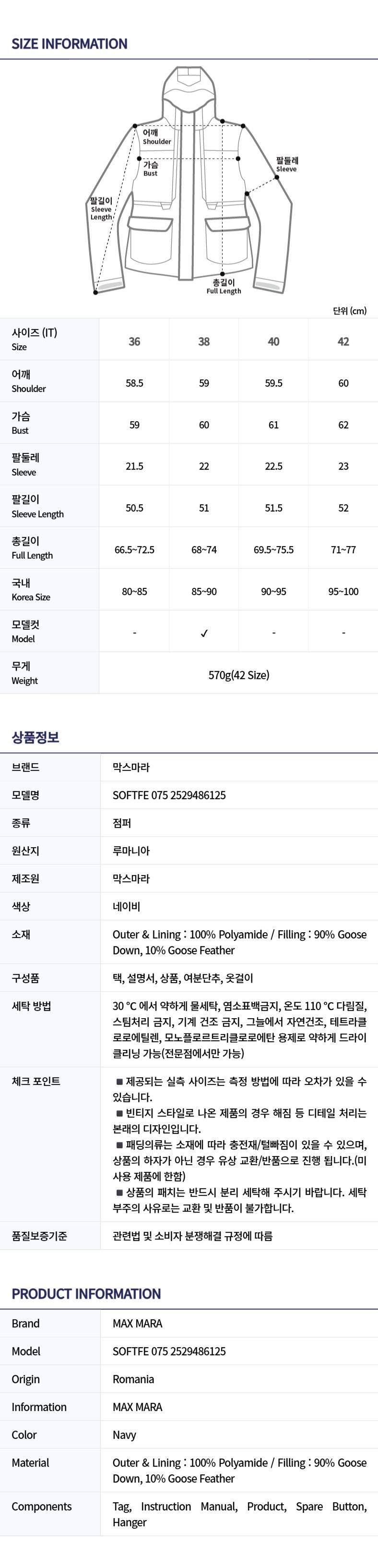This screenshot has height=1568, width=378.
Task: Click the Romania origin value
Action: (133, 1379)
